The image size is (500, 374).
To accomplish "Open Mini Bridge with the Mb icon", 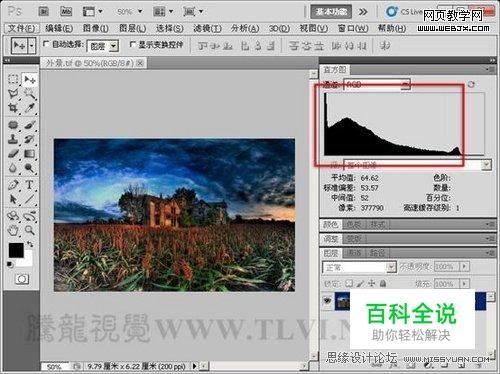I will tap(66, 11).
